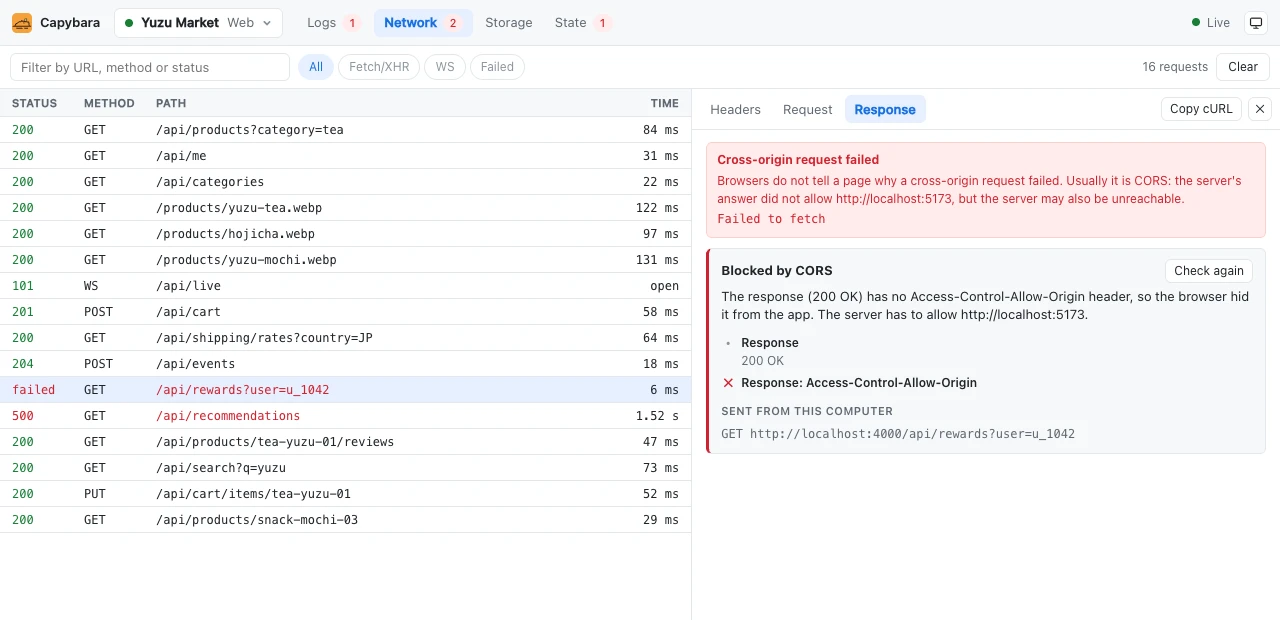Click the Response: Access-Control-Allow-Origin check item
Image resolution: width=1280 pixels, height=620 pixels.
(x=859, y=383)
